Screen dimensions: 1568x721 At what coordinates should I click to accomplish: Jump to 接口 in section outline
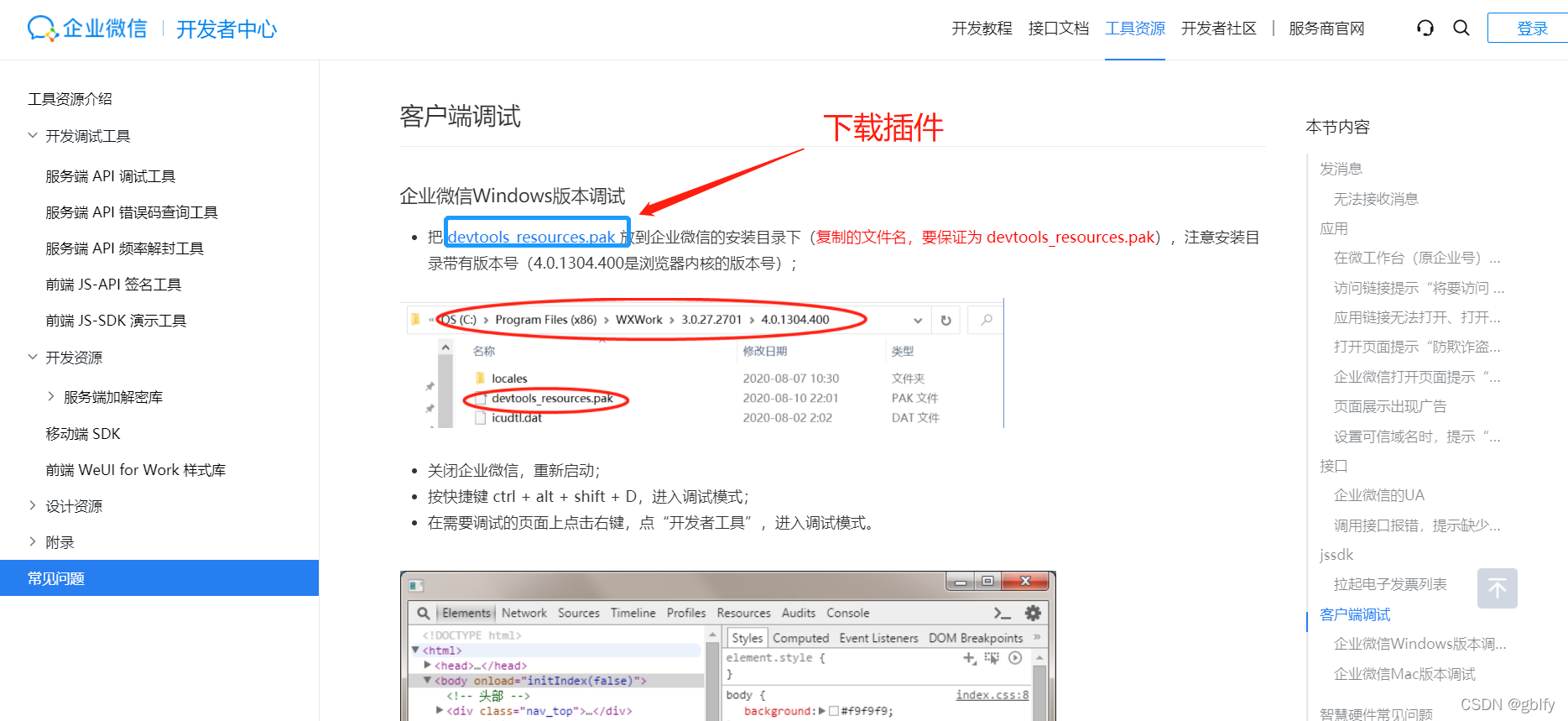tap(1334, 466)
